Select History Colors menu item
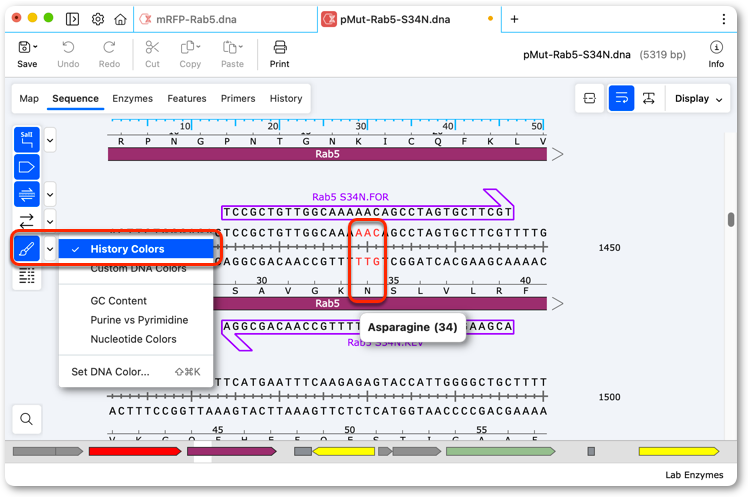This screenshot has width=748, height=497. [x=136, y=249]
